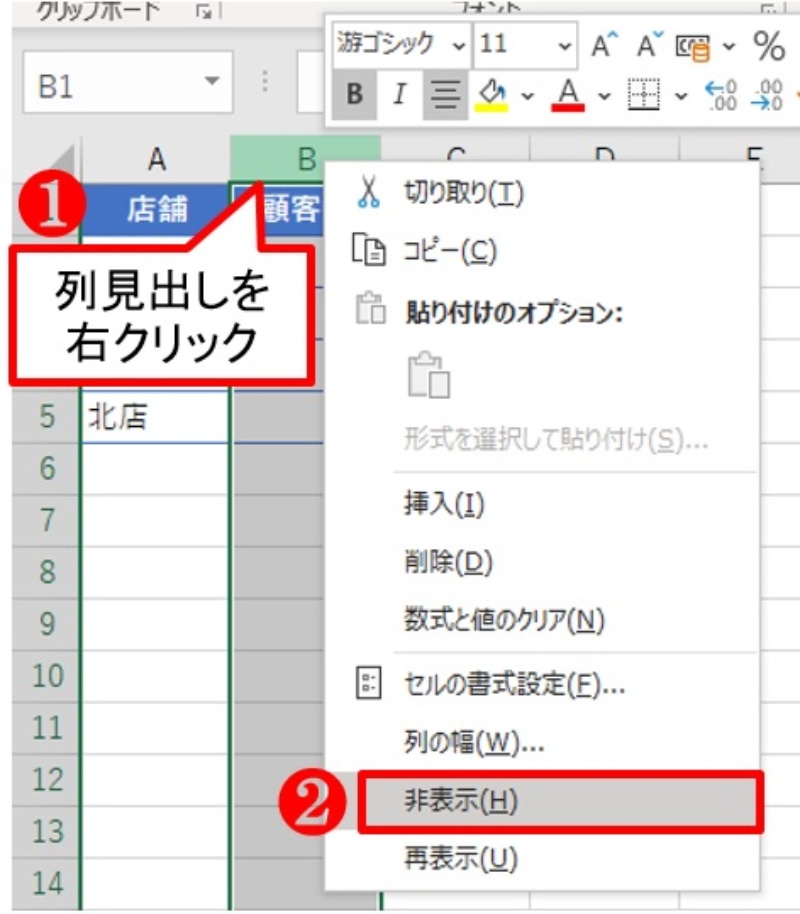Open the font name dropdown 游ゴシック
Viewport: 800px width, 914px height.
[458, 45]
